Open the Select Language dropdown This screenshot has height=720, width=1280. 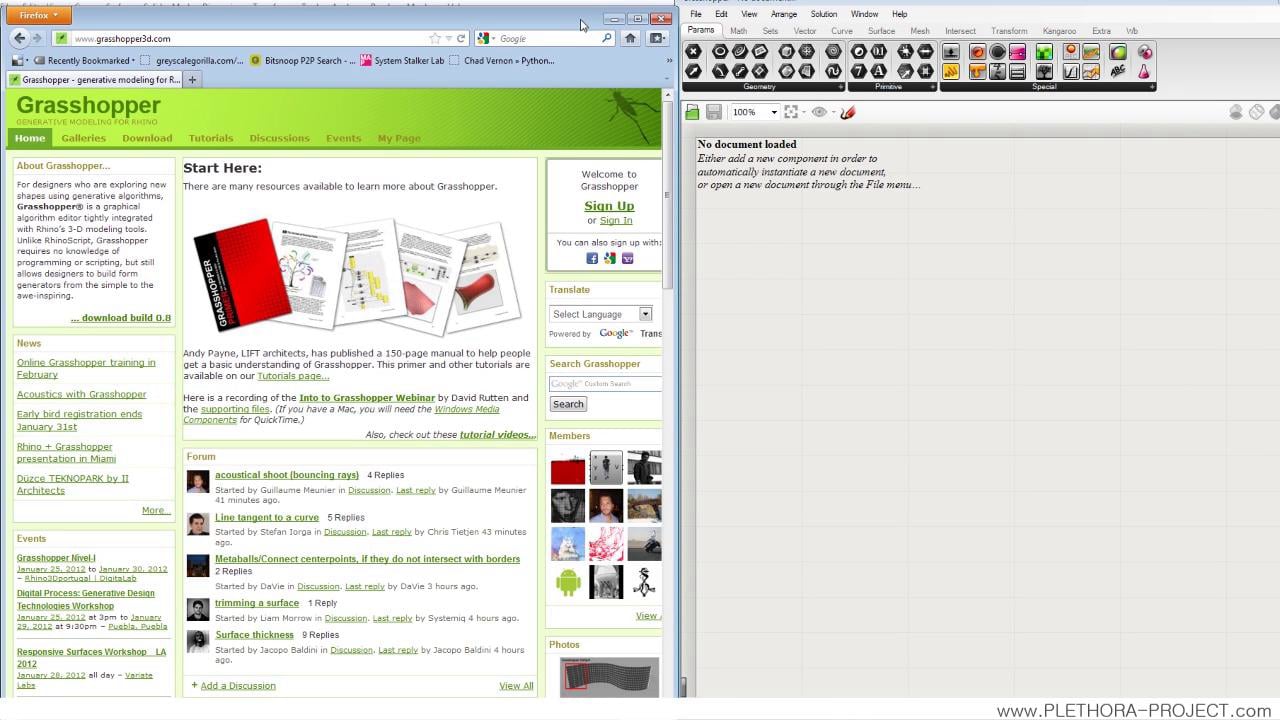[600, 314]
